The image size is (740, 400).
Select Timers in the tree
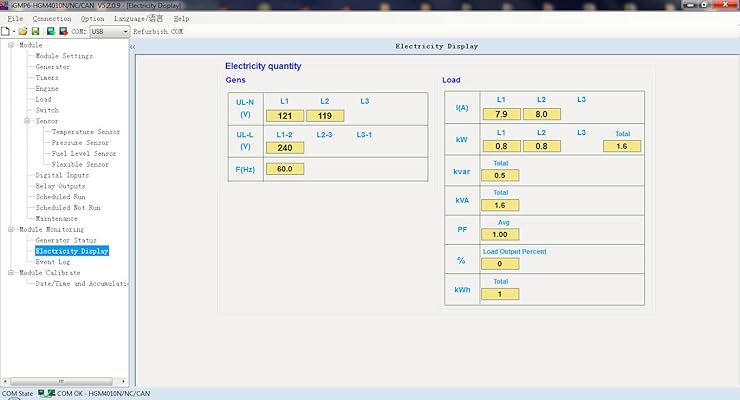(47, 78)
